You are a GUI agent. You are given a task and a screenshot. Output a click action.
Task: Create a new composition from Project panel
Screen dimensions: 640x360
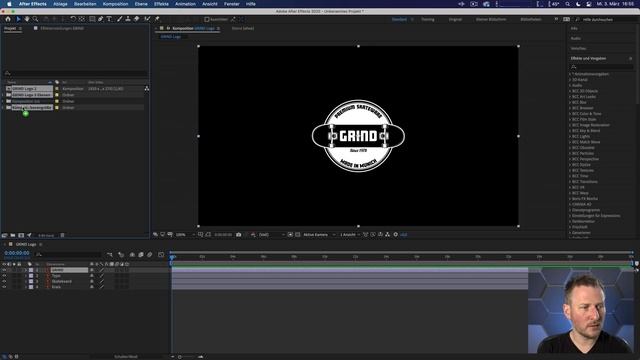[x=21, y=236]
